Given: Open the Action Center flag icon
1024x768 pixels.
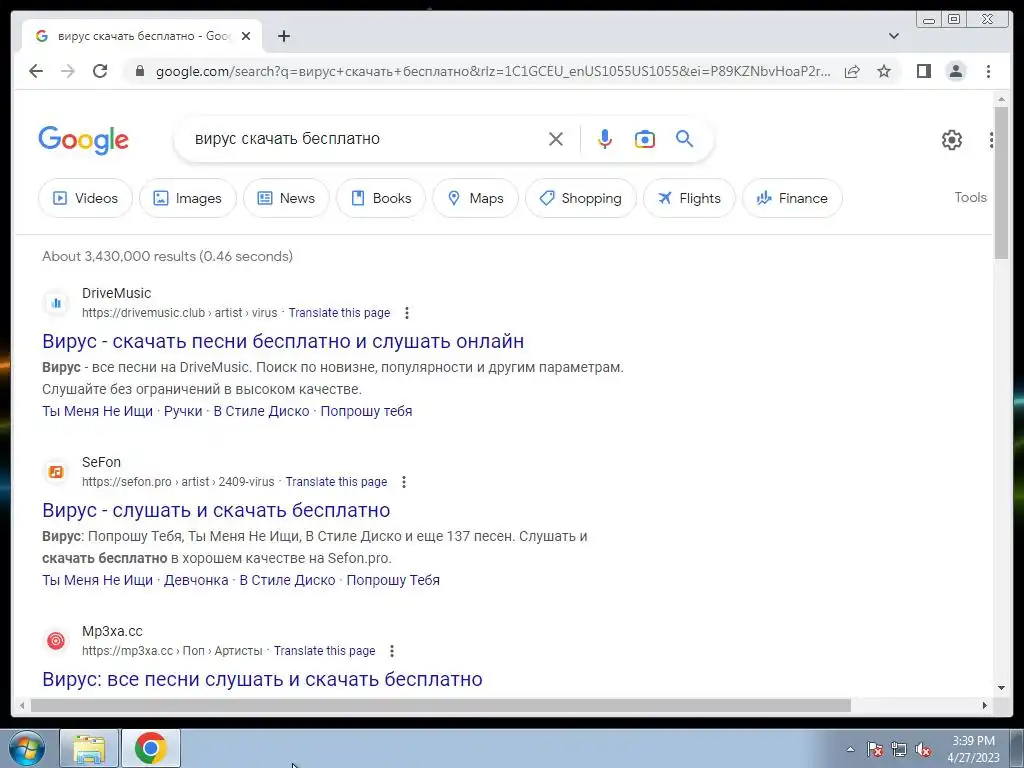Looking at the screenshot, I should pos(875,749).
